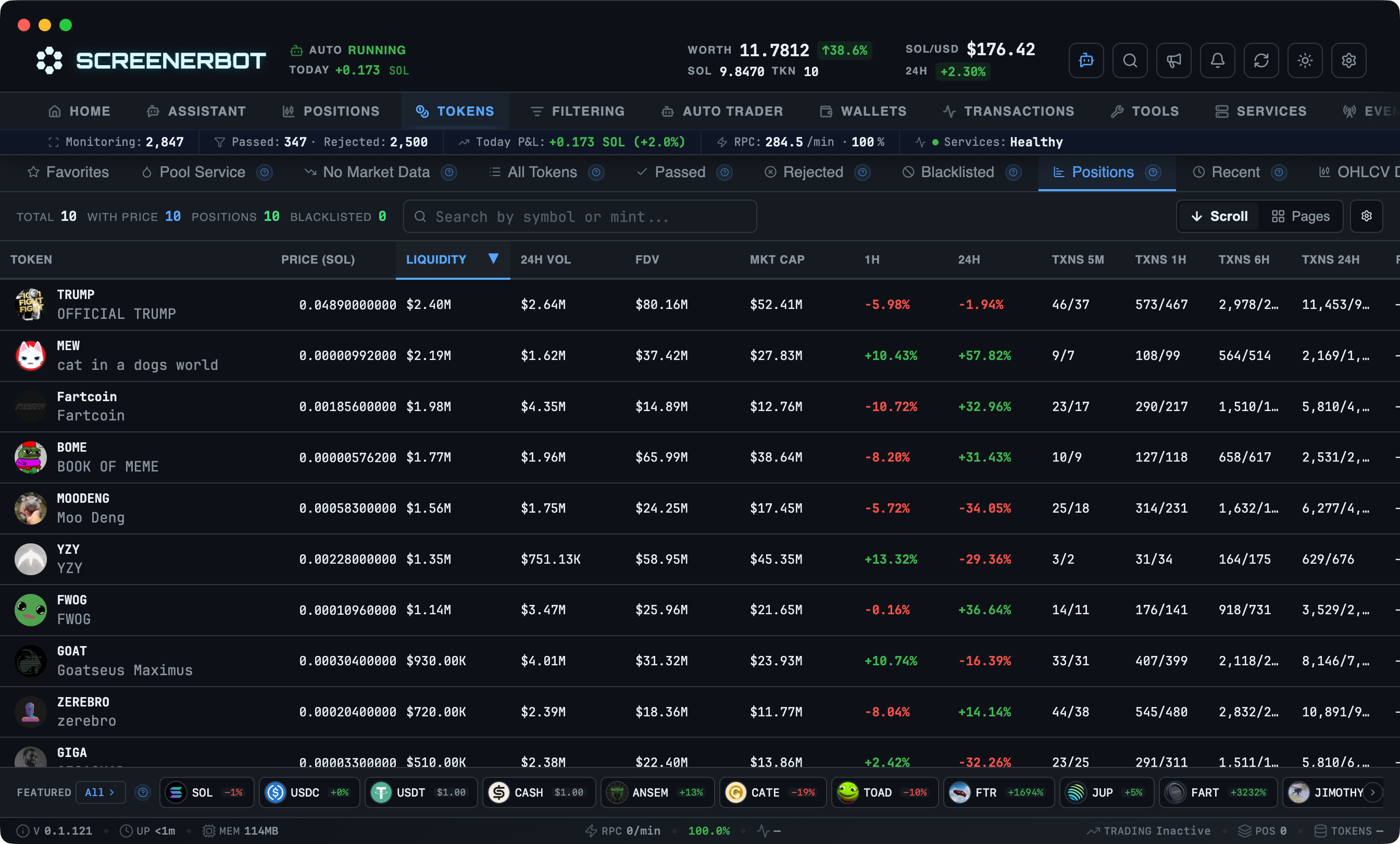1400x844 pixels.
Task: Click AUTO RUNNING status indicator
Action: (x=348, y=50)
